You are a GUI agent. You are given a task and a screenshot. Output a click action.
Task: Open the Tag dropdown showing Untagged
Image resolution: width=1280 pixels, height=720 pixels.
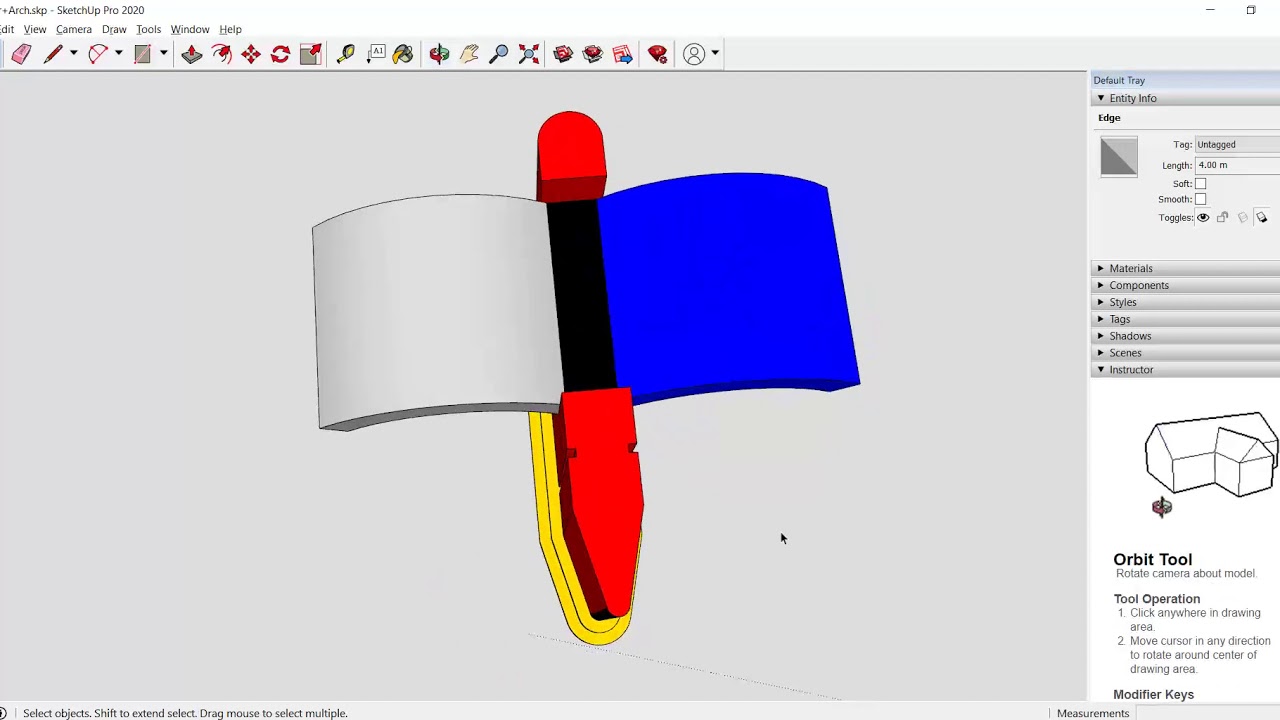pos(1237,145)
